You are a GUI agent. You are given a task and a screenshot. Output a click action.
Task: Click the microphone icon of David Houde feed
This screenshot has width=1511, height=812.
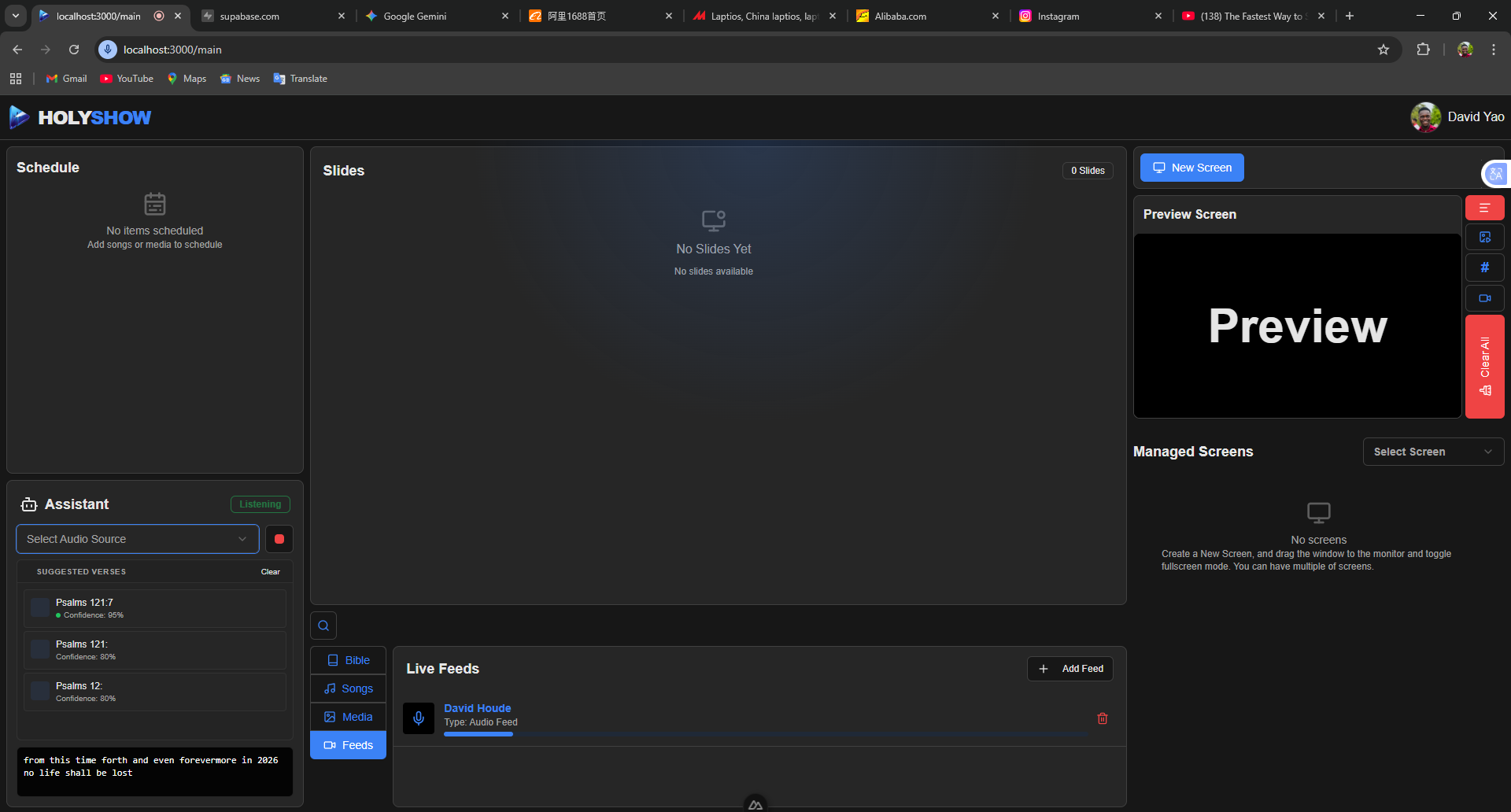419,718
